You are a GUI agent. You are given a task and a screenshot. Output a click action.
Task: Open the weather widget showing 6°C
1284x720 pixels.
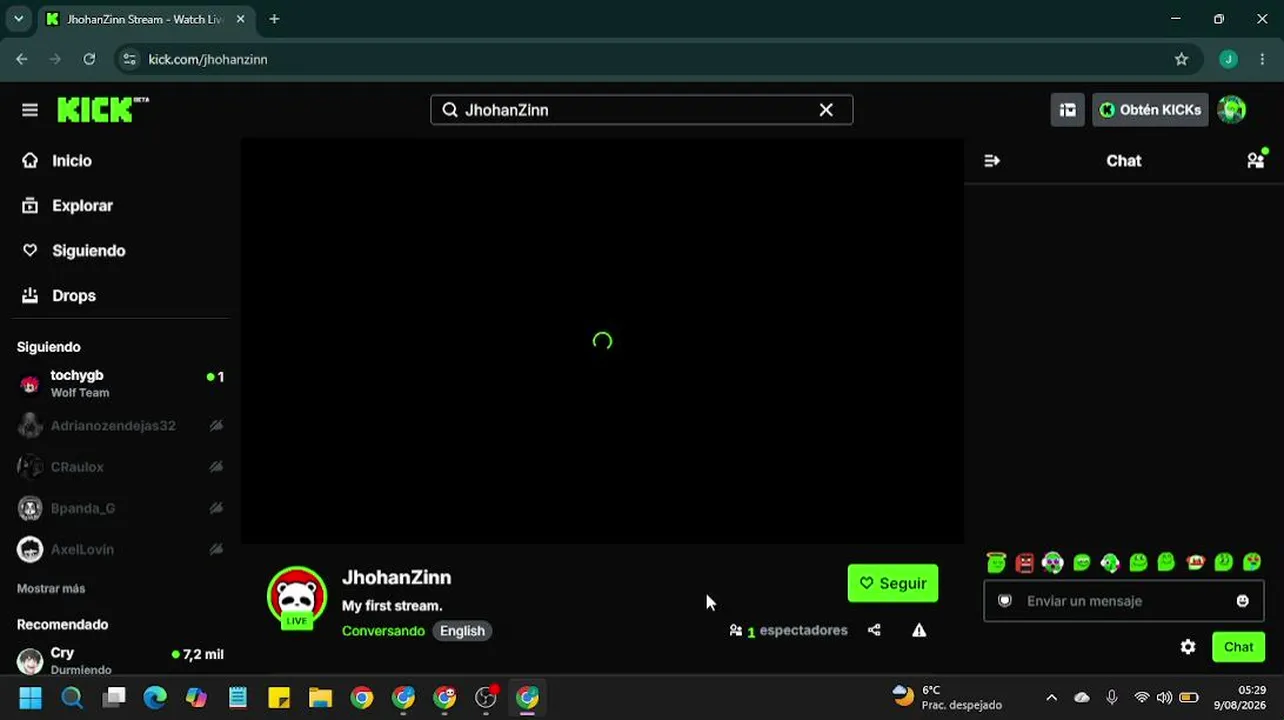click(946, 697)
